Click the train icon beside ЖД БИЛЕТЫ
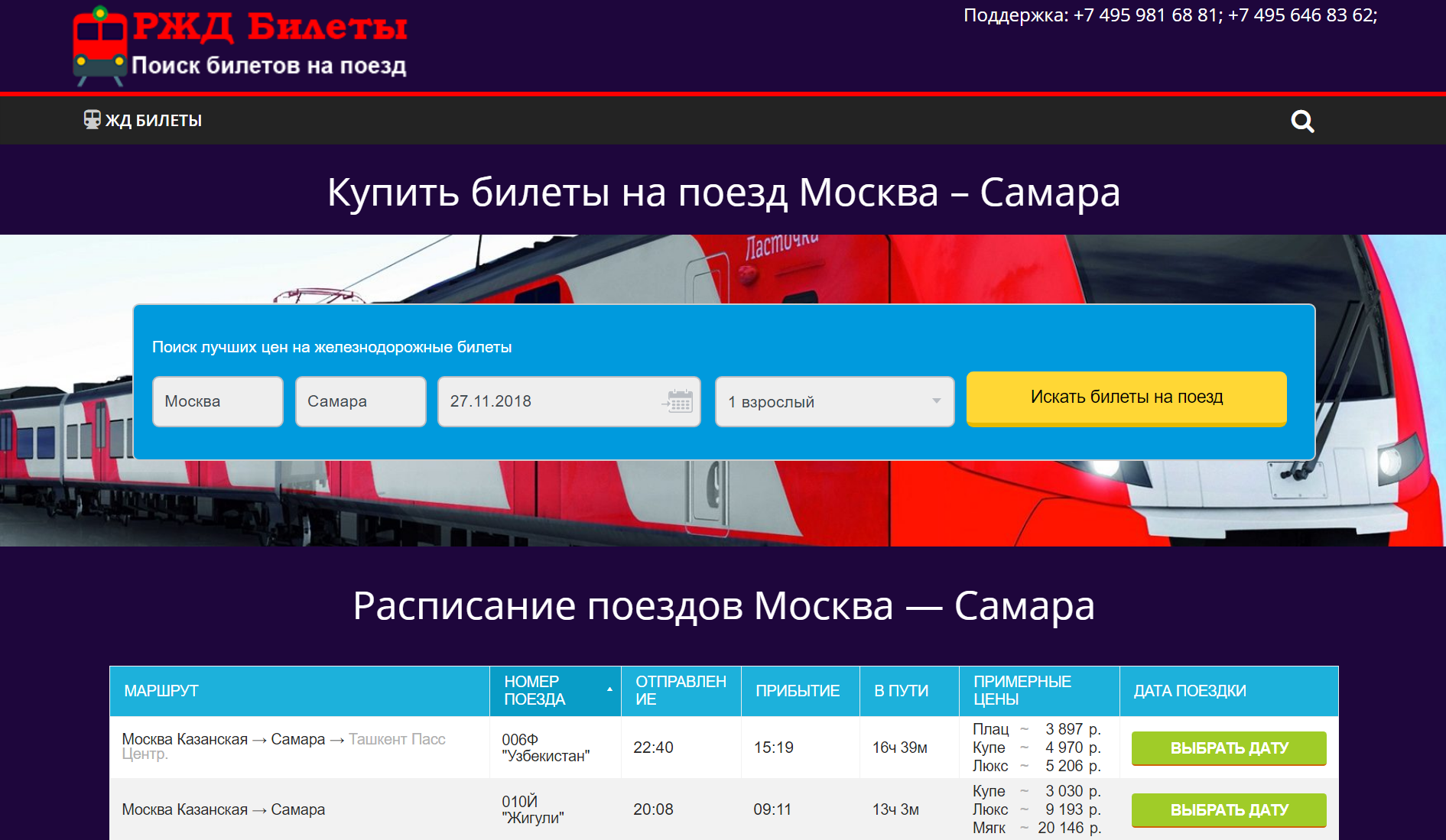 (92, 120)
